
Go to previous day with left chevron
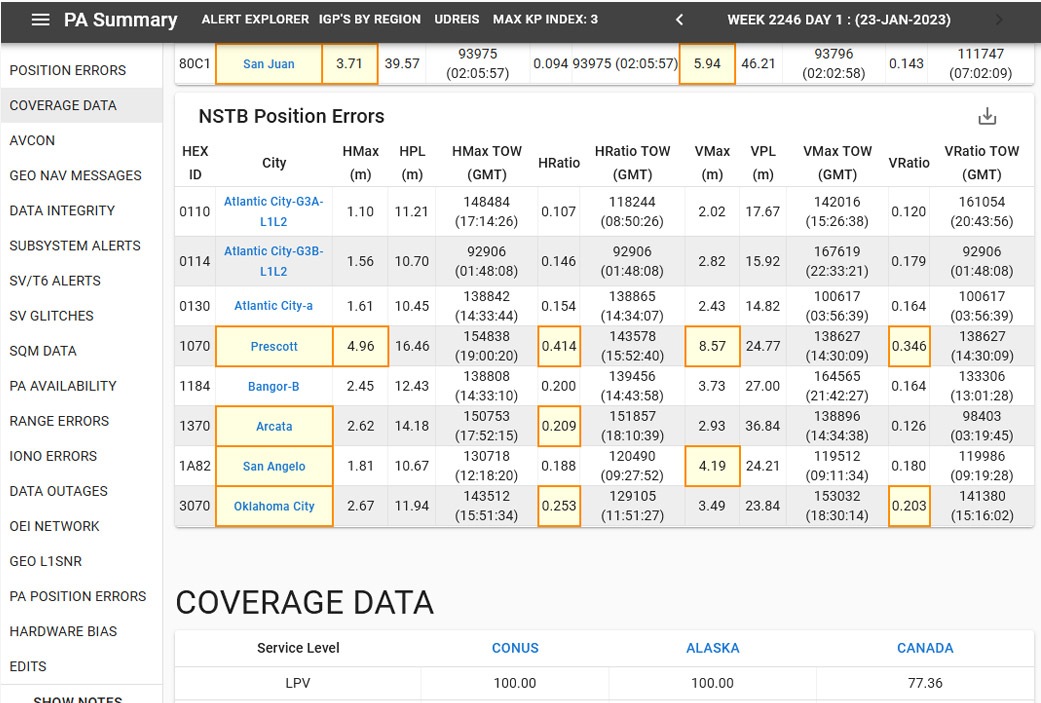pos(680,20)
